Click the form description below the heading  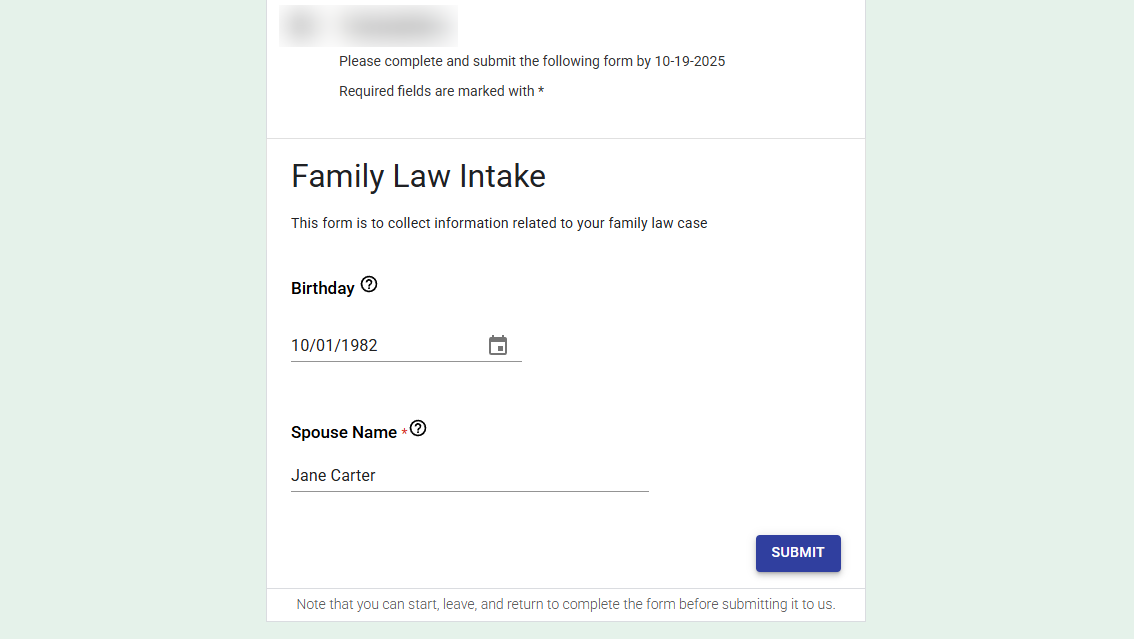click(499, 222)
